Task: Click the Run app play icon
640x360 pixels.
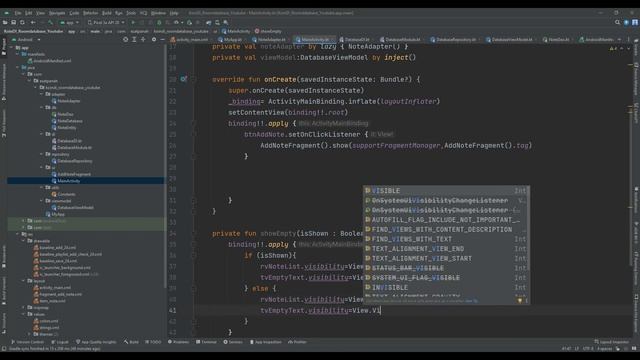Action: [x=133, y=22]
